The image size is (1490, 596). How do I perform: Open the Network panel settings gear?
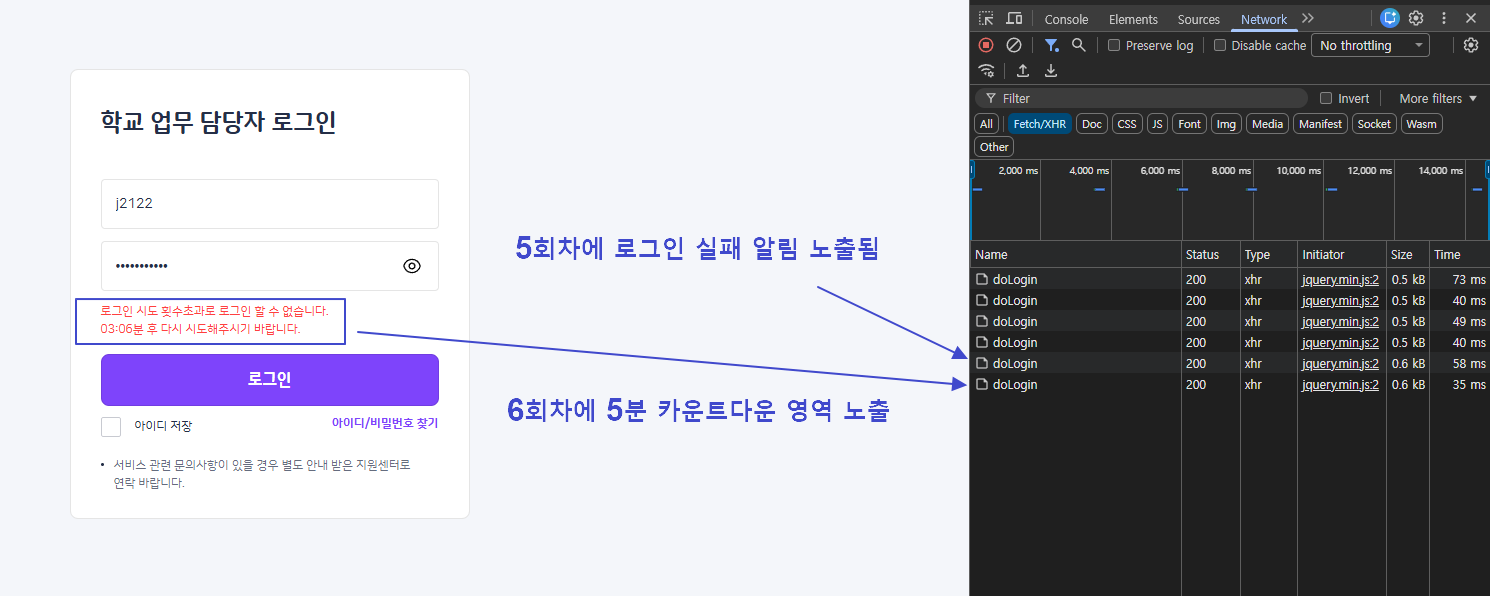tap(1470, 45)
